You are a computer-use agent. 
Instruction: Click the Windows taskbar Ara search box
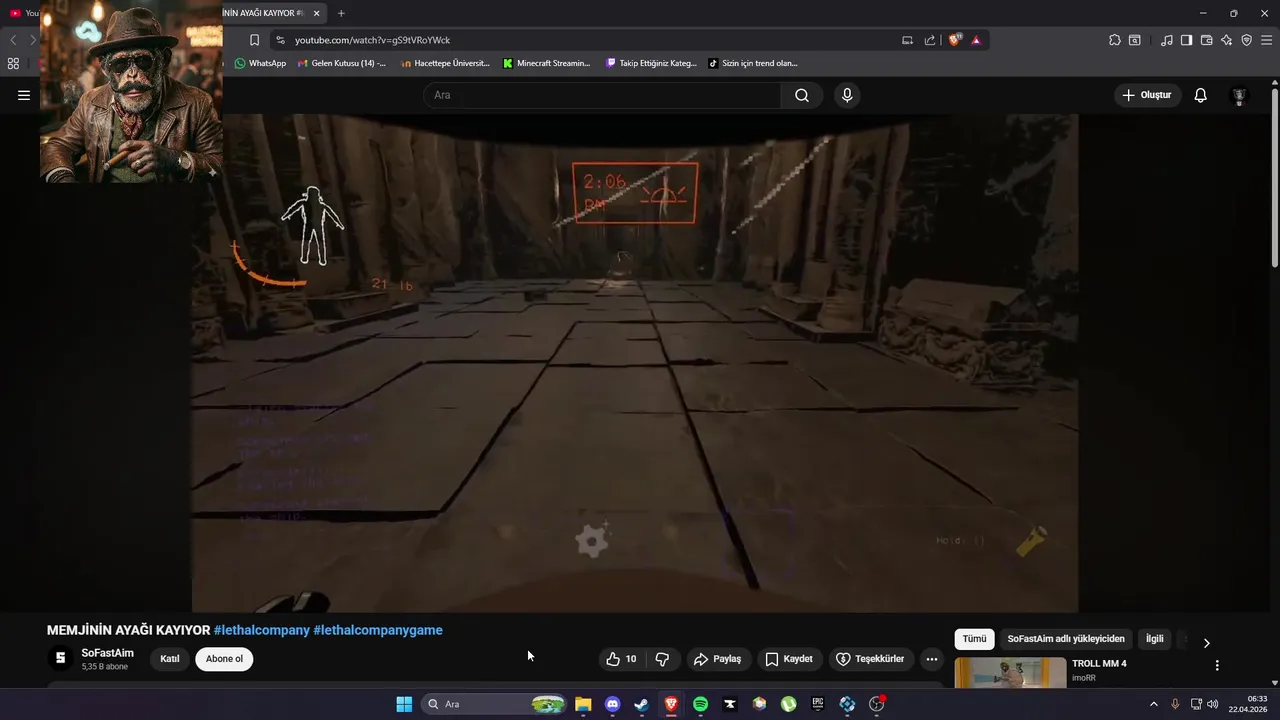point(494,704)
